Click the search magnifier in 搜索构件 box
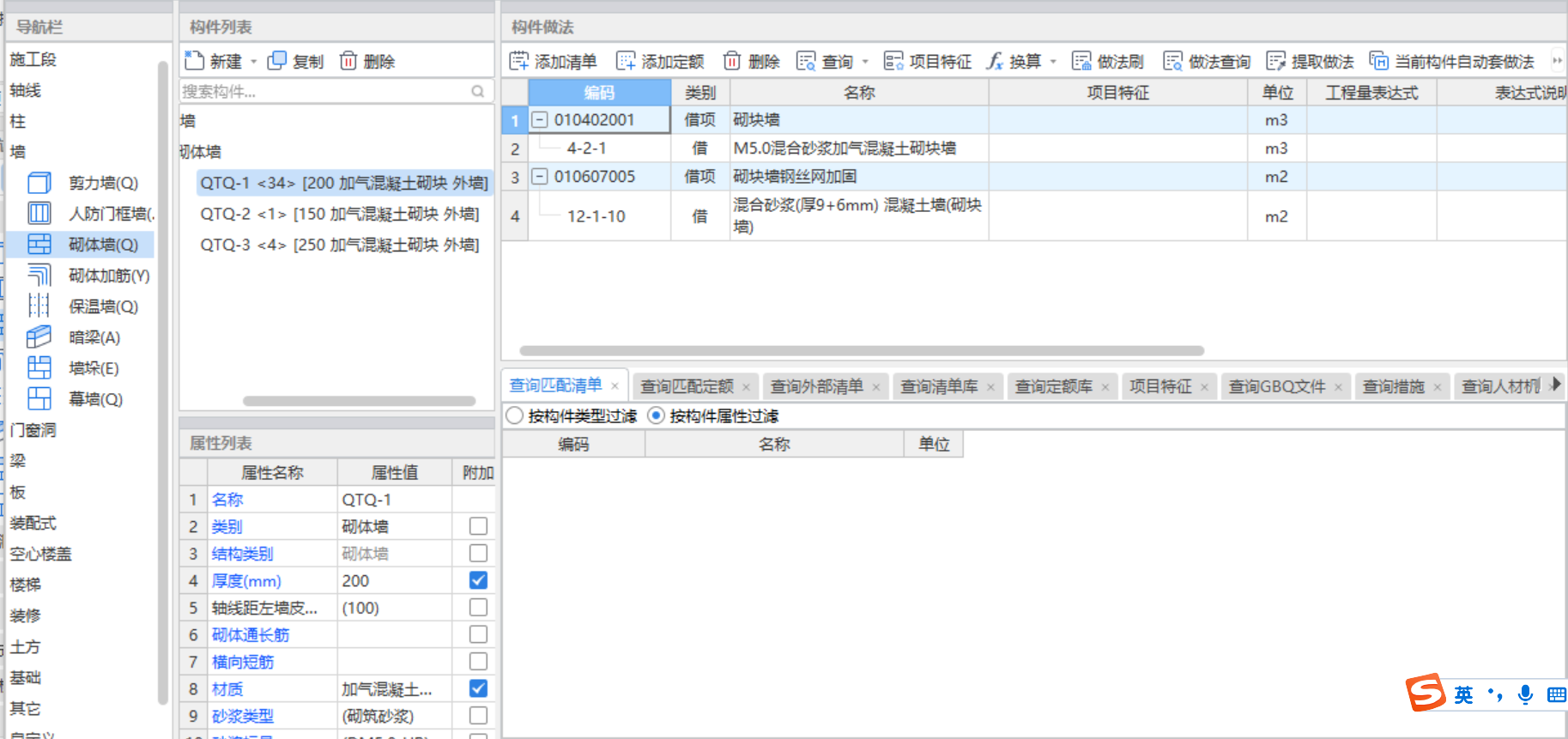Image resolution: width=1568 pixels, height=739 pixels. click(478, 91)
